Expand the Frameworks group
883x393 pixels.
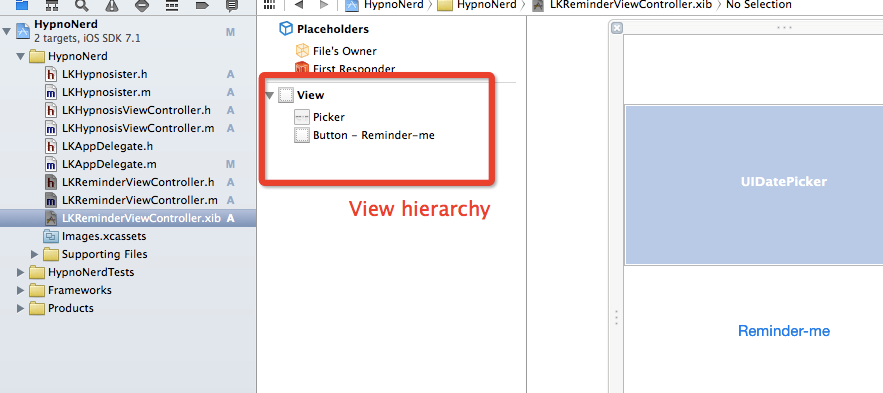pyautogui.click(x=21, y=291)
